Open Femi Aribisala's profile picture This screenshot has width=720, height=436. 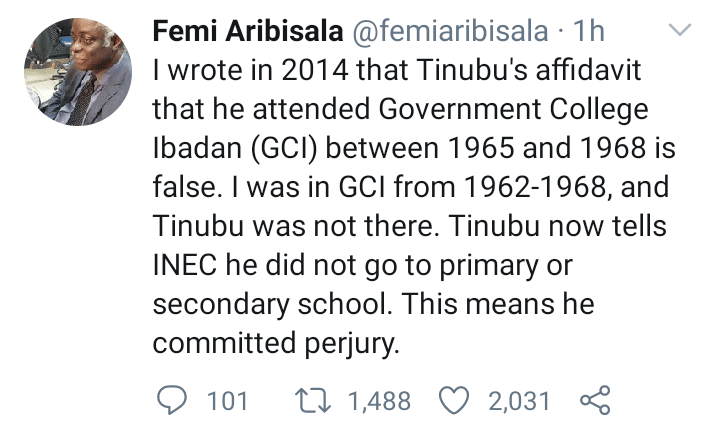coord(78,72)
